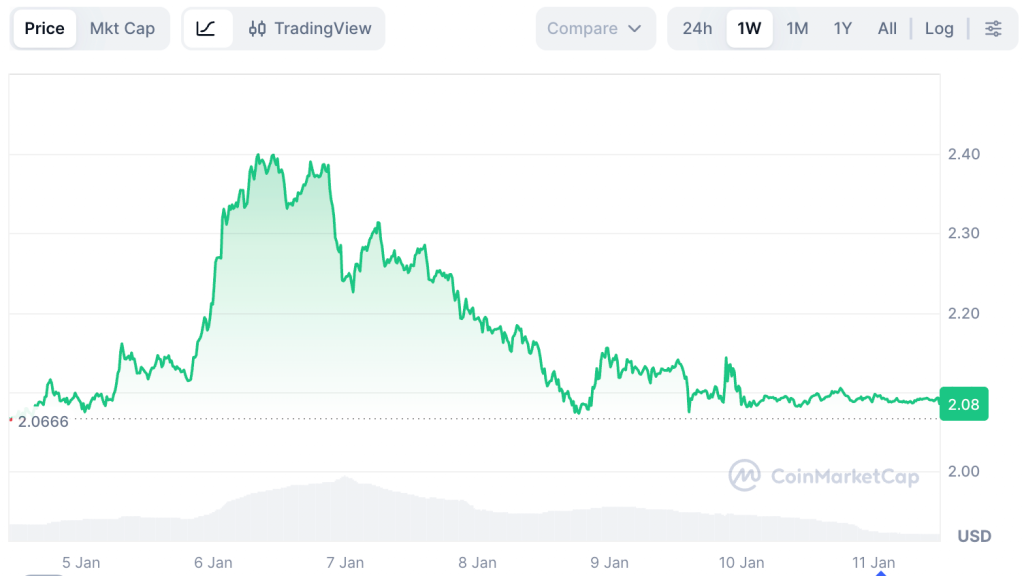Switch to the line chart view icon
This screenshot has height=576, width=1024.
coord(206,29)
